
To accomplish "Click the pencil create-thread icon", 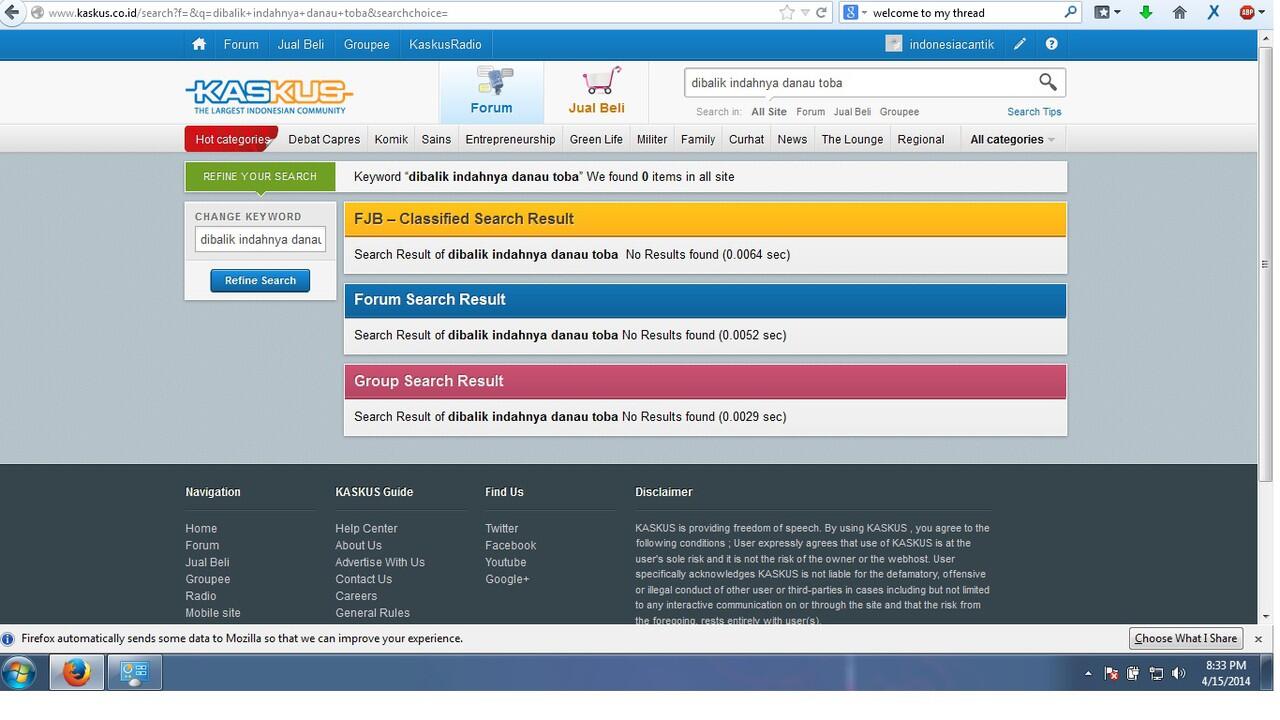I will coord(1019,44).
